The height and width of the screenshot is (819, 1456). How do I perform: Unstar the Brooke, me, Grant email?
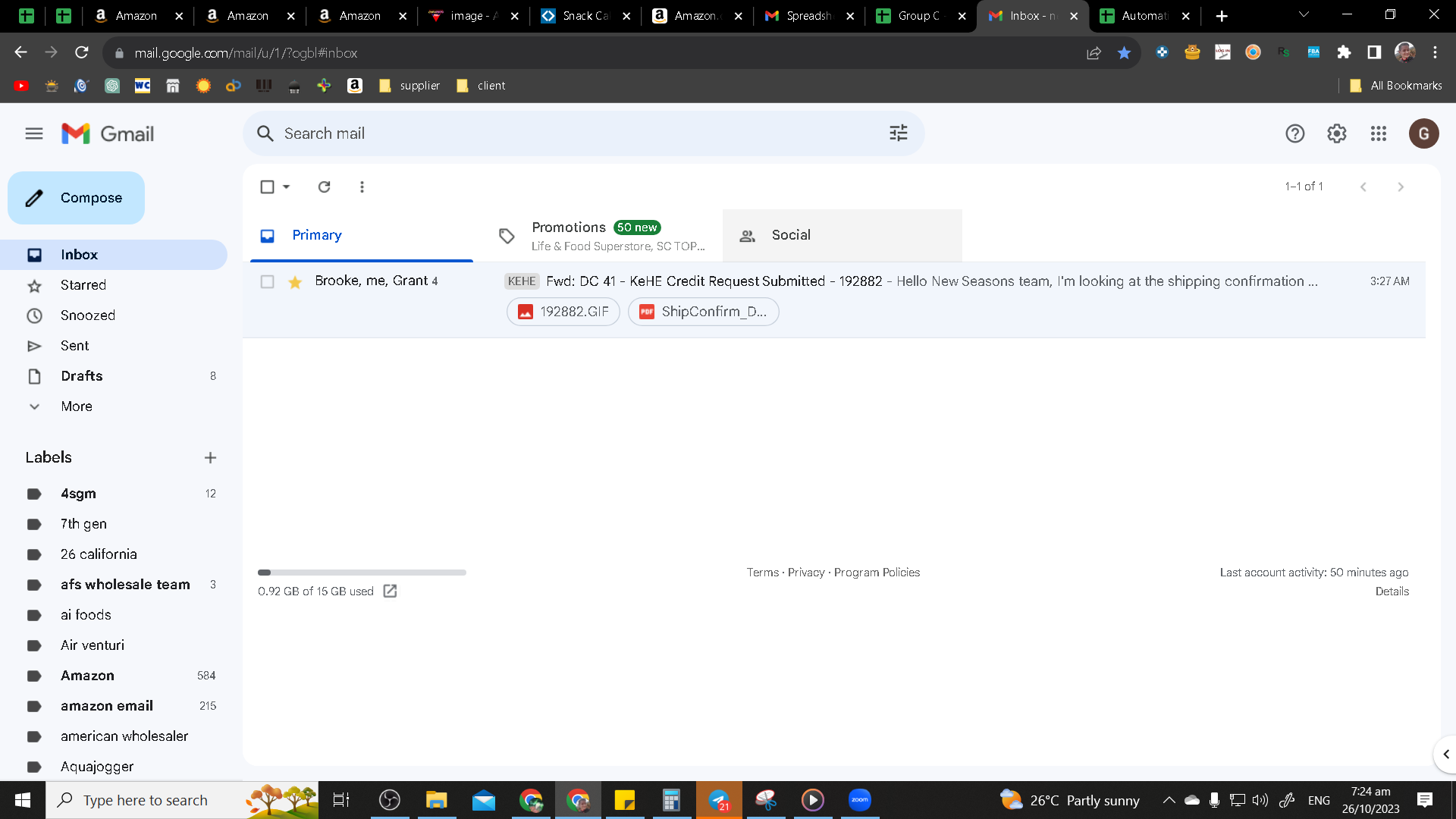[295, 282]
